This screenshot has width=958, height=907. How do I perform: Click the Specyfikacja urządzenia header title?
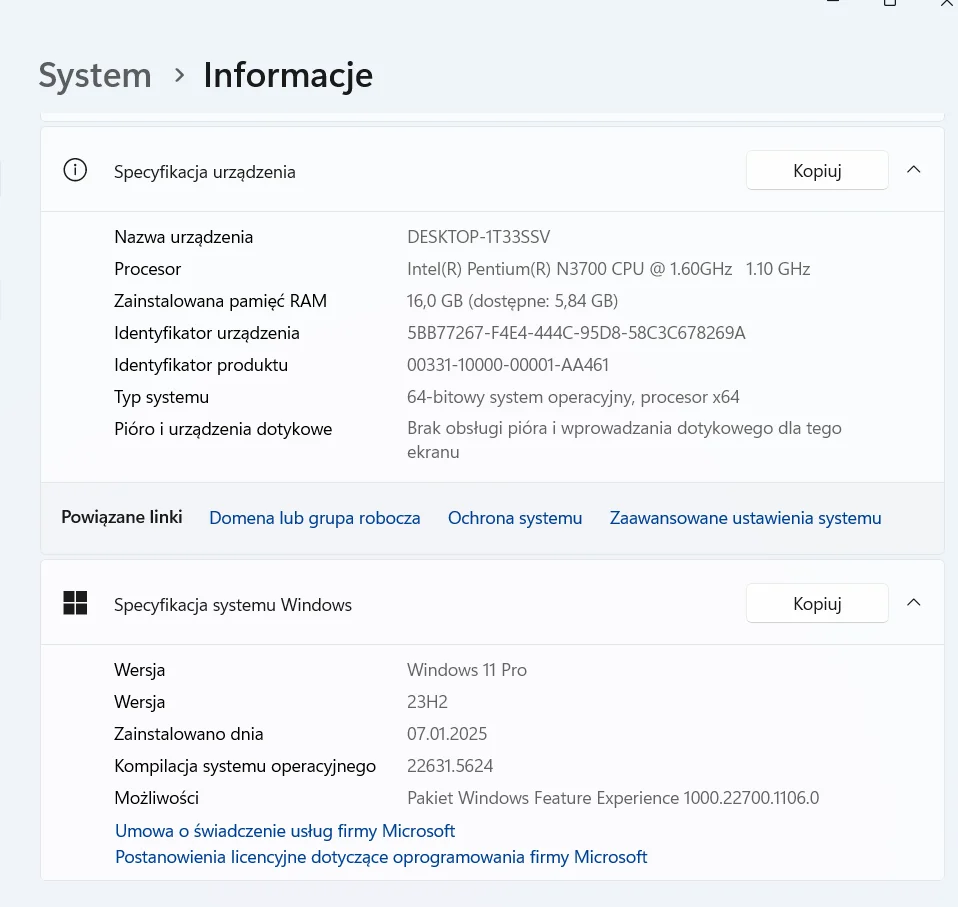point(205,171)
